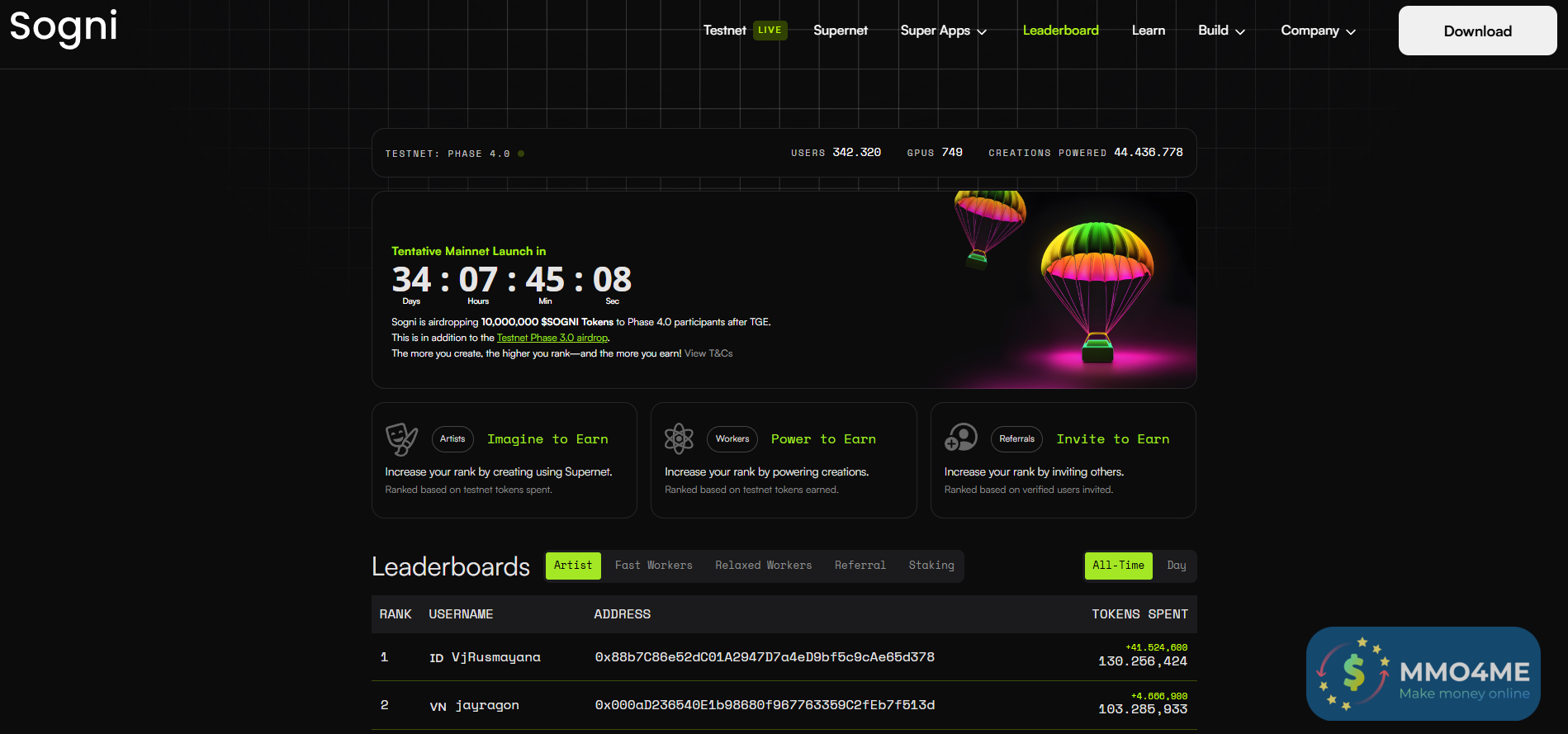Image resolution: width=1568 pixels, height=734 pixels.
Task: Open the Supernet page
Action: 841,31
